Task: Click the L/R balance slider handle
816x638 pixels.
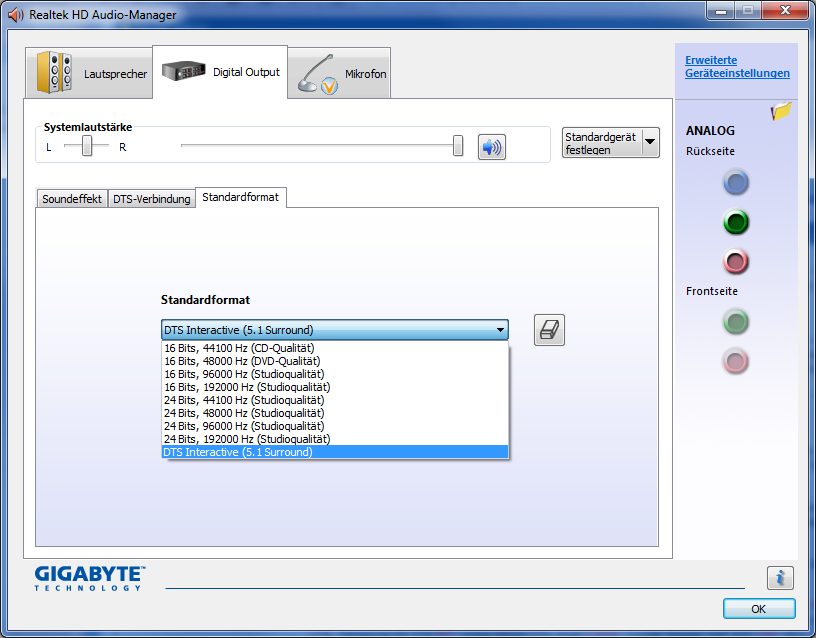Action: [87, 146]
